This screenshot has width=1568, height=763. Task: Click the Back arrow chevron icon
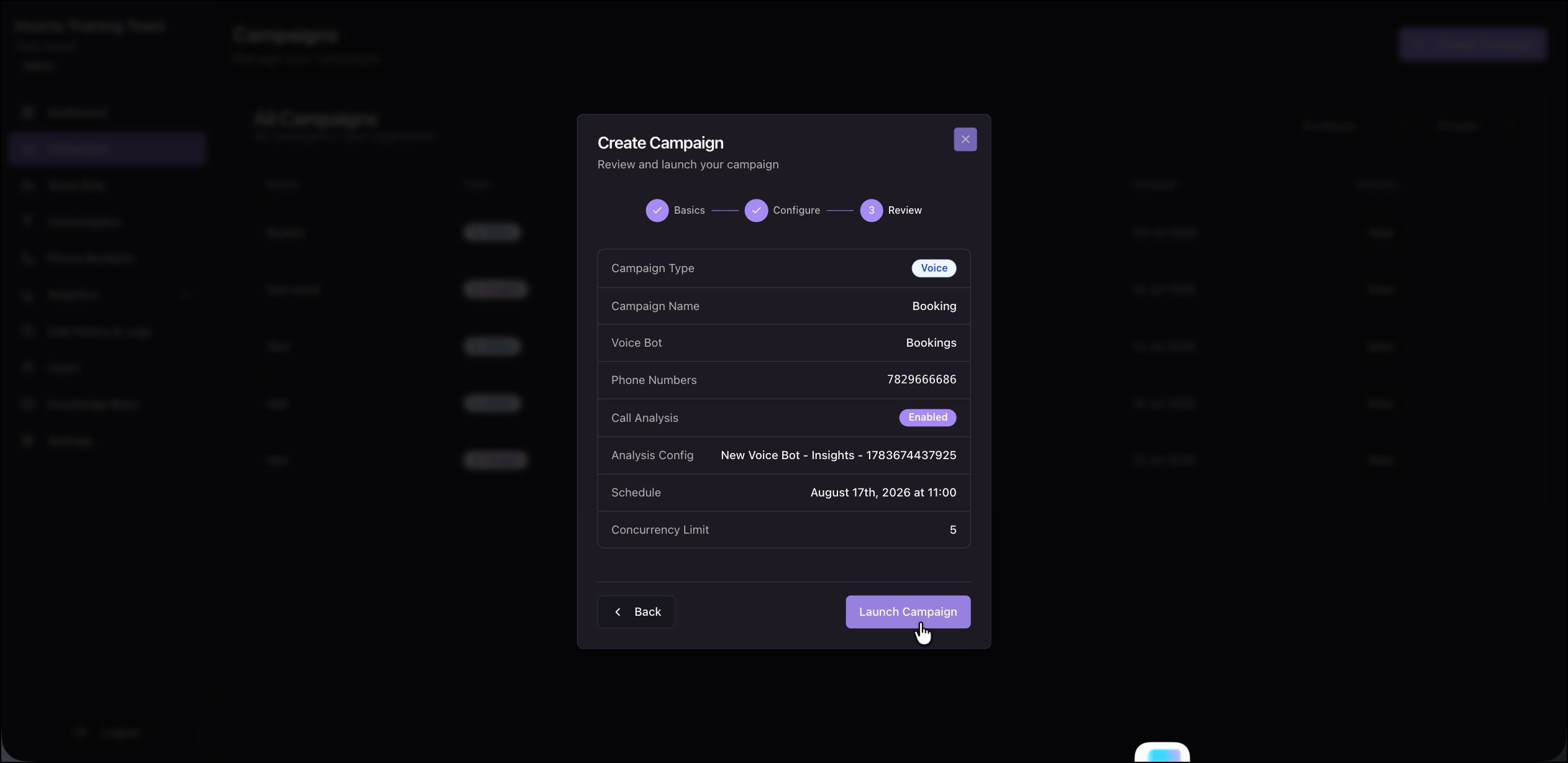[x=618, y=612]
